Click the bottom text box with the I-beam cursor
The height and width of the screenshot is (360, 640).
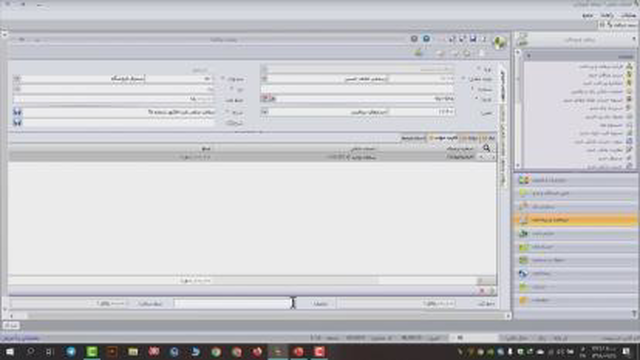[x=232, y=303]
